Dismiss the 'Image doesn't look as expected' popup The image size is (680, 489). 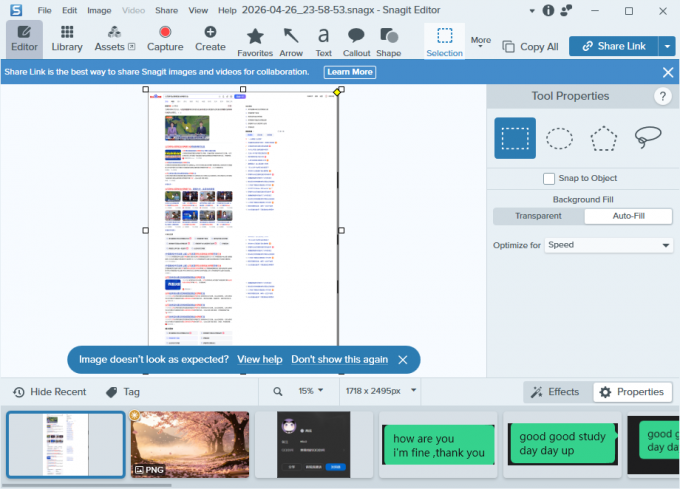click(403, 360)
